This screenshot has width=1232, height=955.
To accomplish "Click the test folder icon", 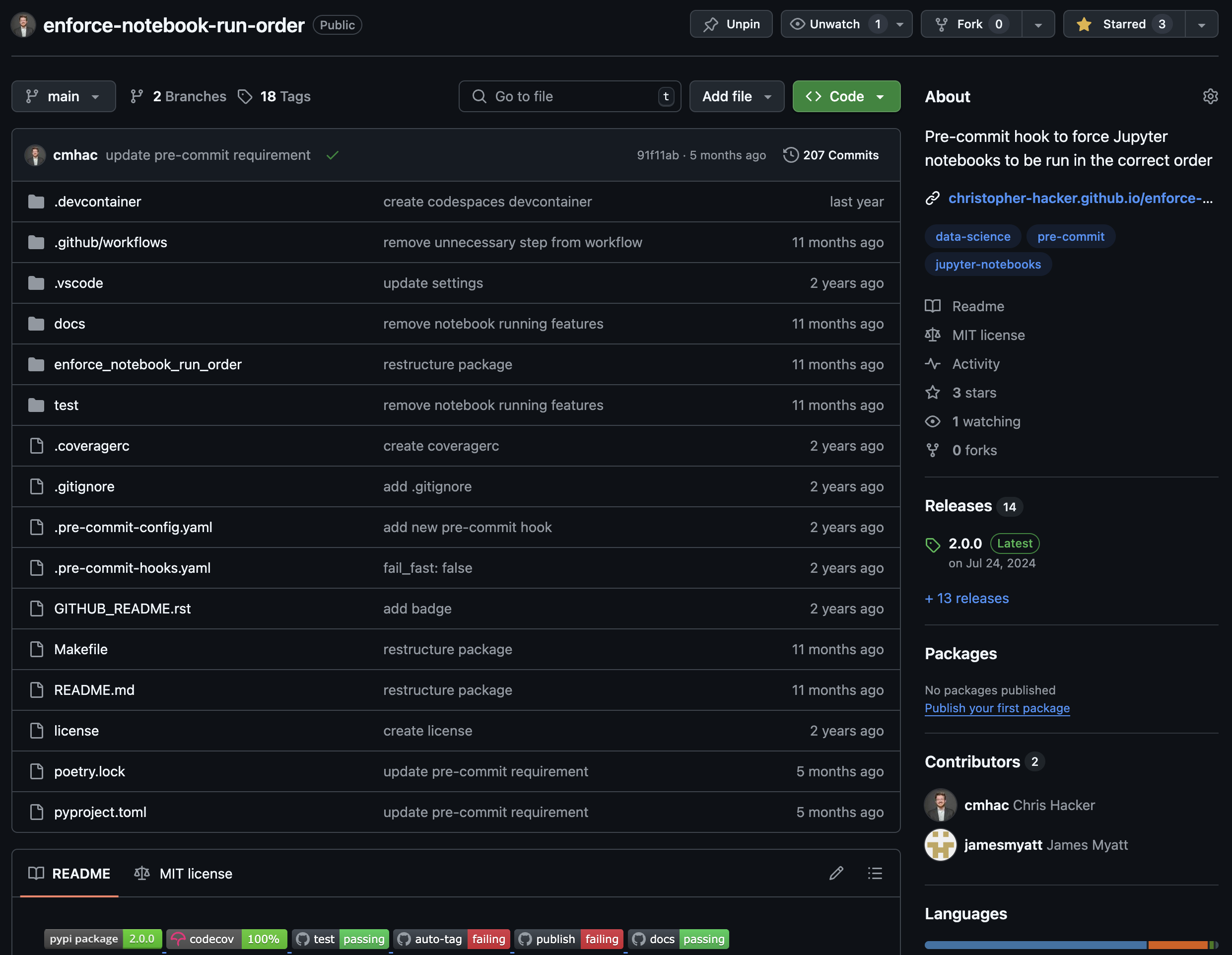I will (36, 405).
